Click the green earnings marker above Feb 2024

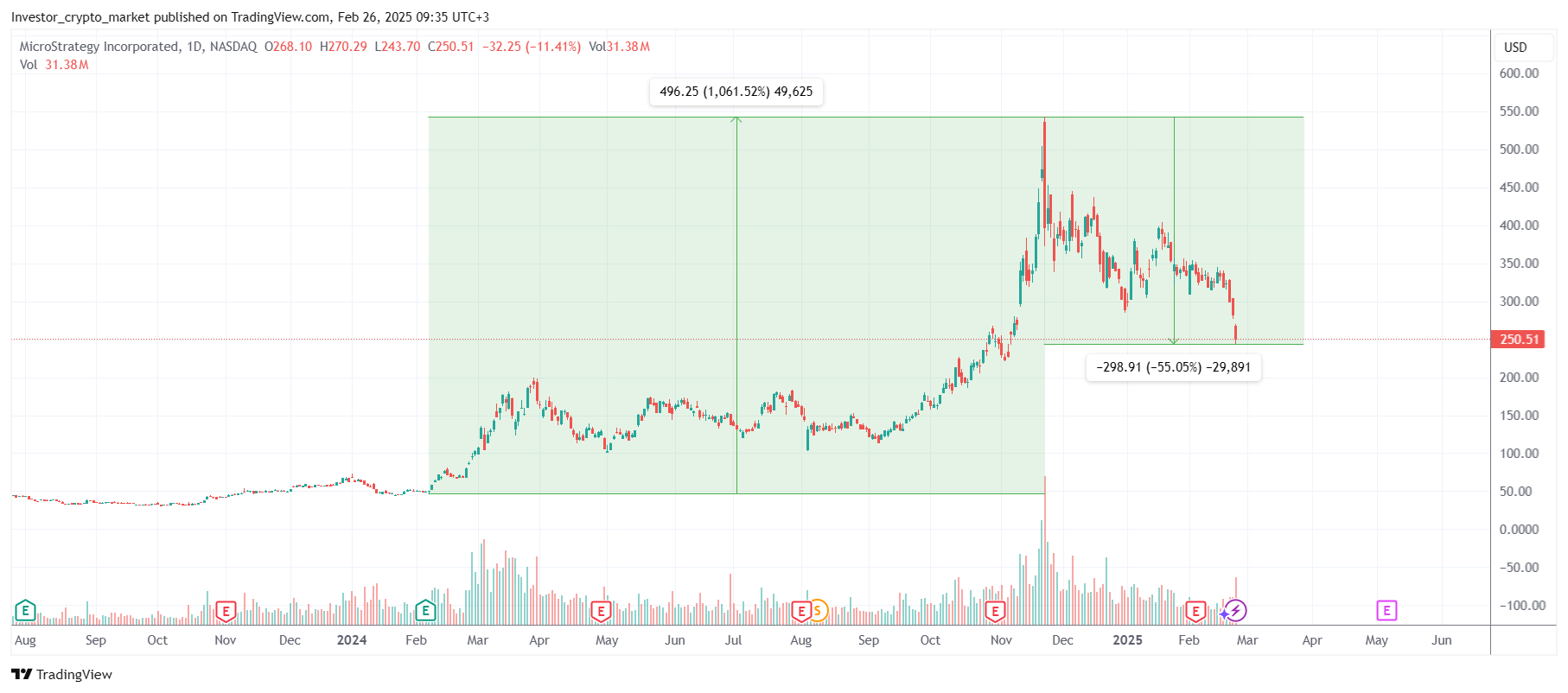425,611
